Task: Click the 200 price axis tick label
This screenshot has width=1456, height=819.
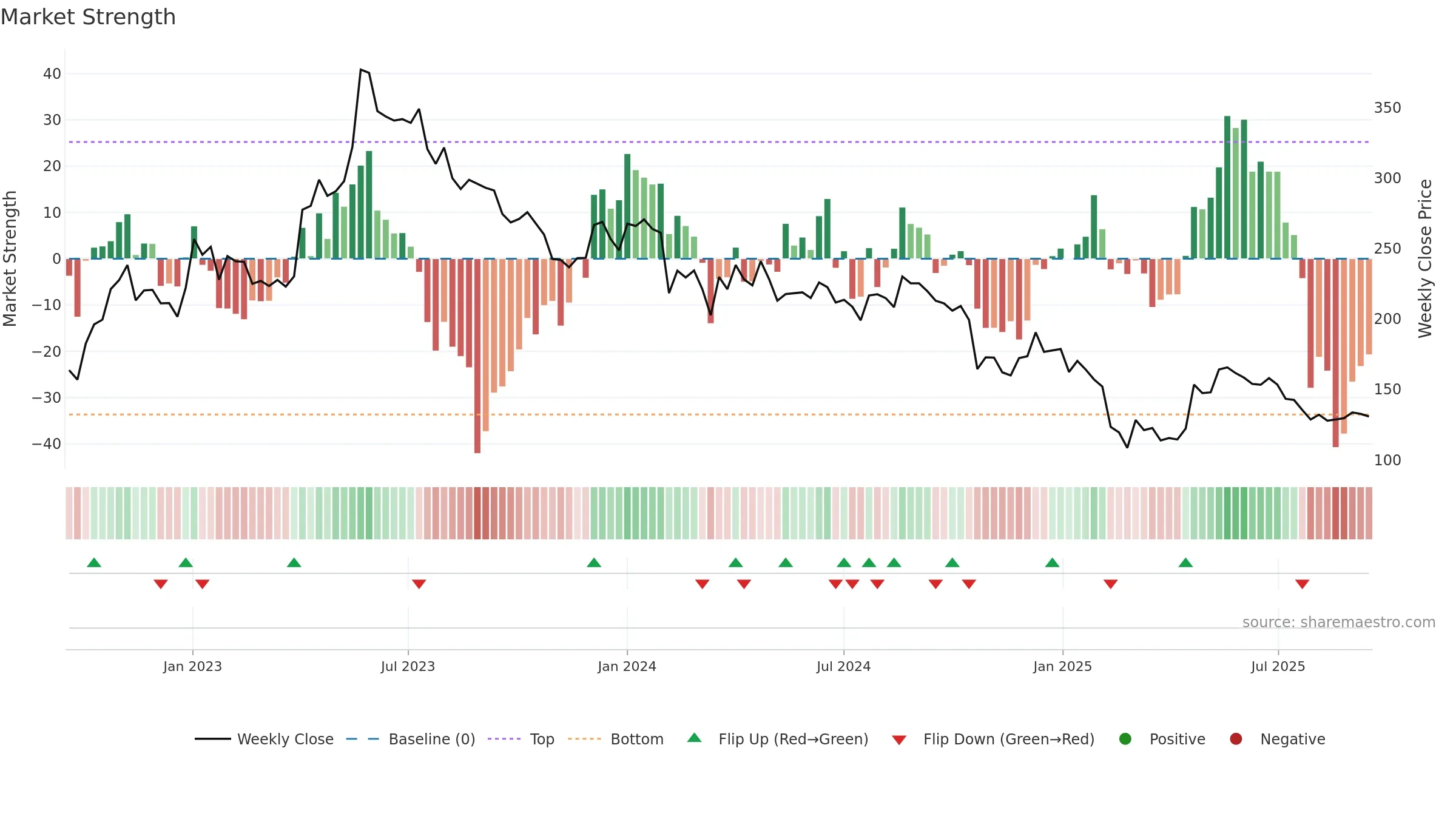Action: coord(1387,318)
